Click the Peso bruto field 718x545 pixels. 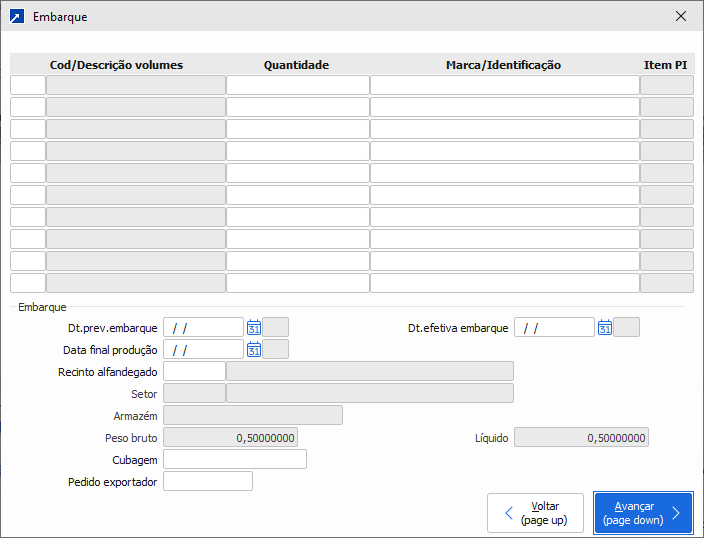pos(230,438)
